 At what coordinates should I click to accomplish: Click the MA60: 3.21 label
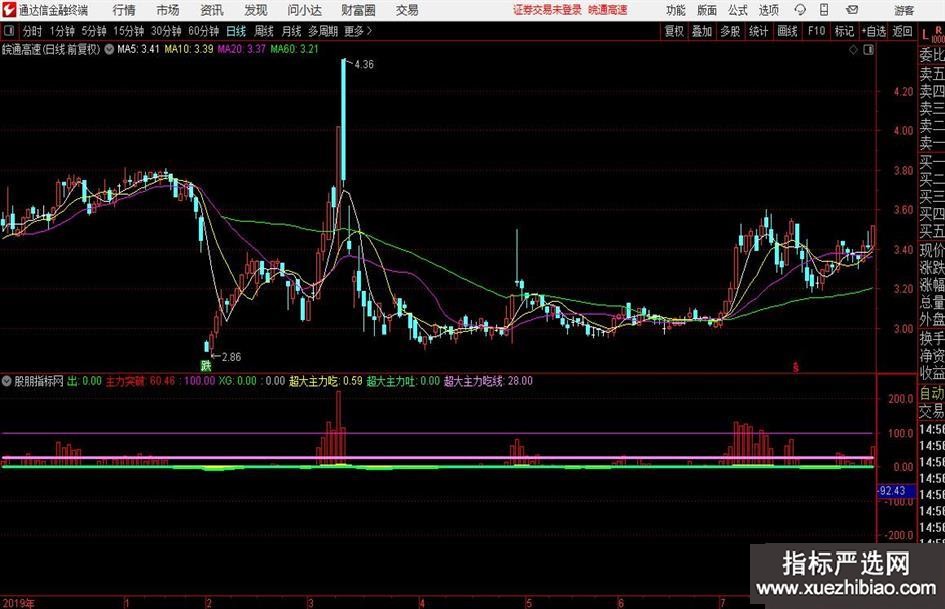(x=294, y=49)
